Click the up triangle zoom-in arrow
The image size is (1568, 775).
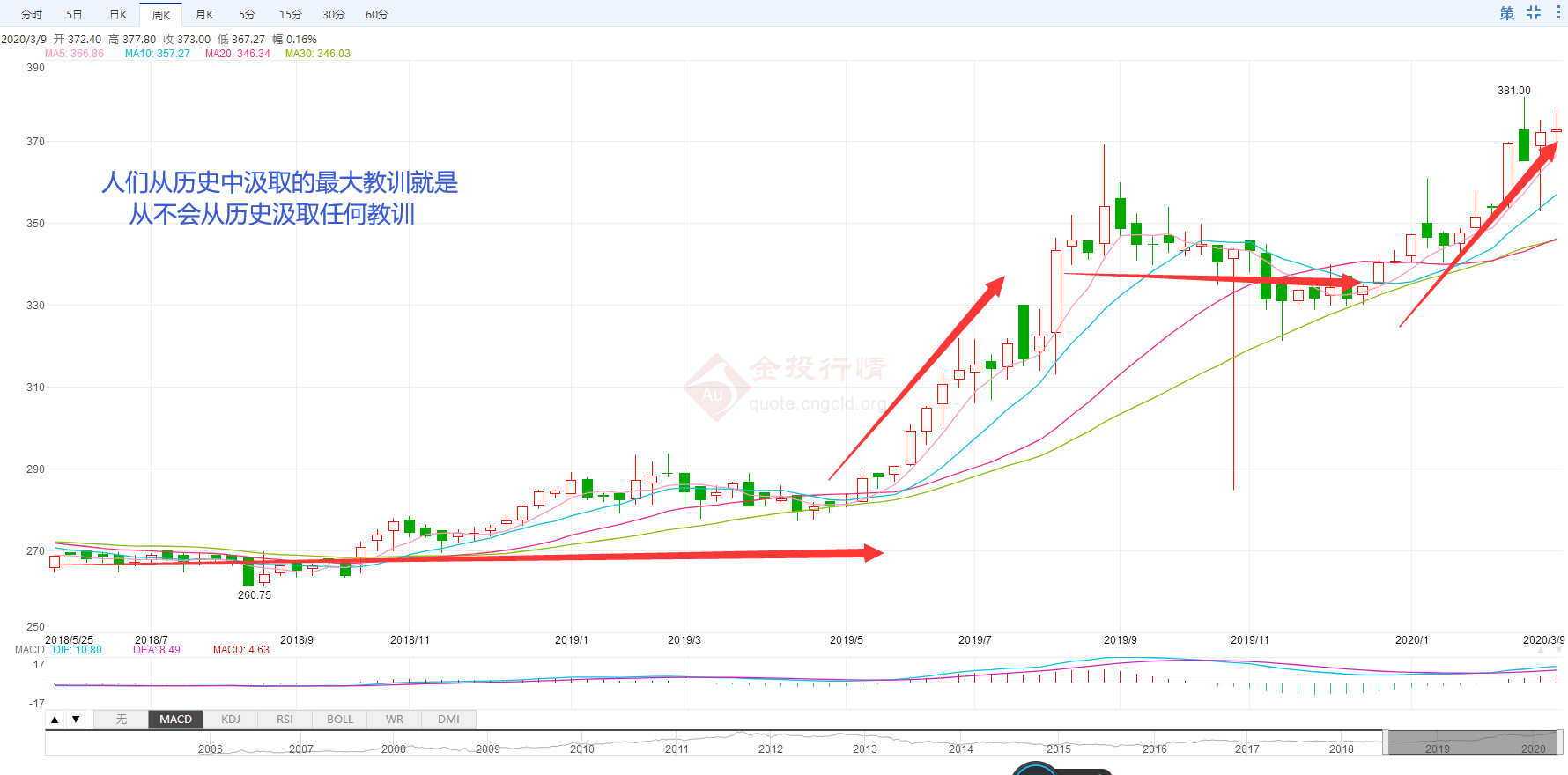pos(55,720)
